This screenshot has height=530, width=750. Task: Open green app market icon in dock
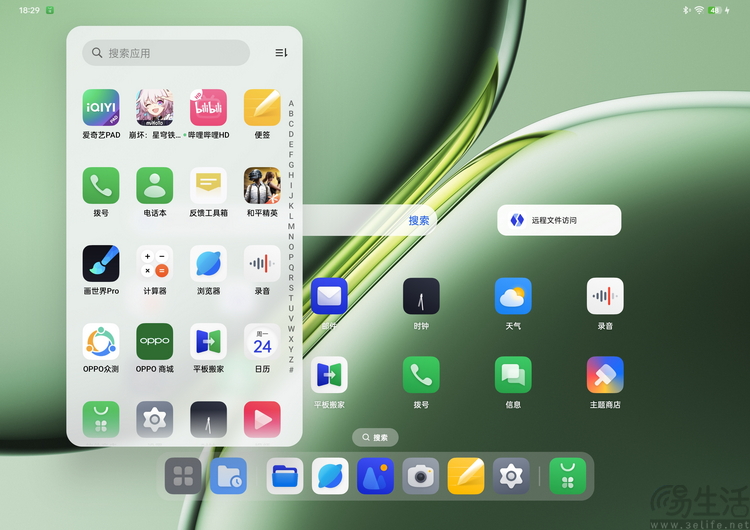coord(568,476)
